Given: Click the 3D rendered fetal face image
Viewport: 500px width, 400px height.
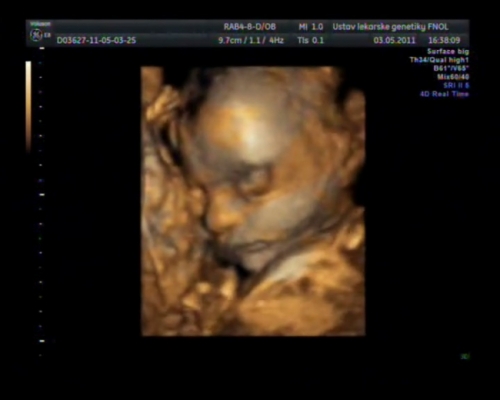Looking at the screenshot, I should coord(253,201).
